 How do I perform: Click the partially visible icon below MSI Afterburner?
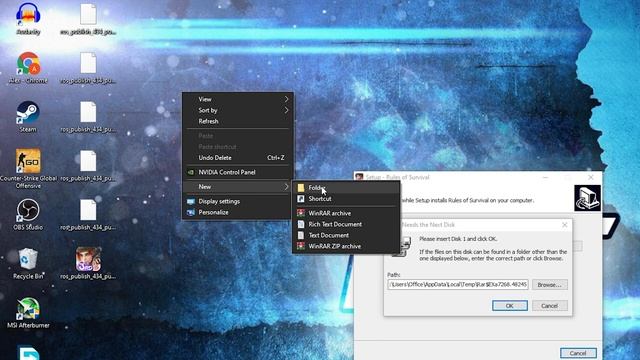tap(29, 353)
